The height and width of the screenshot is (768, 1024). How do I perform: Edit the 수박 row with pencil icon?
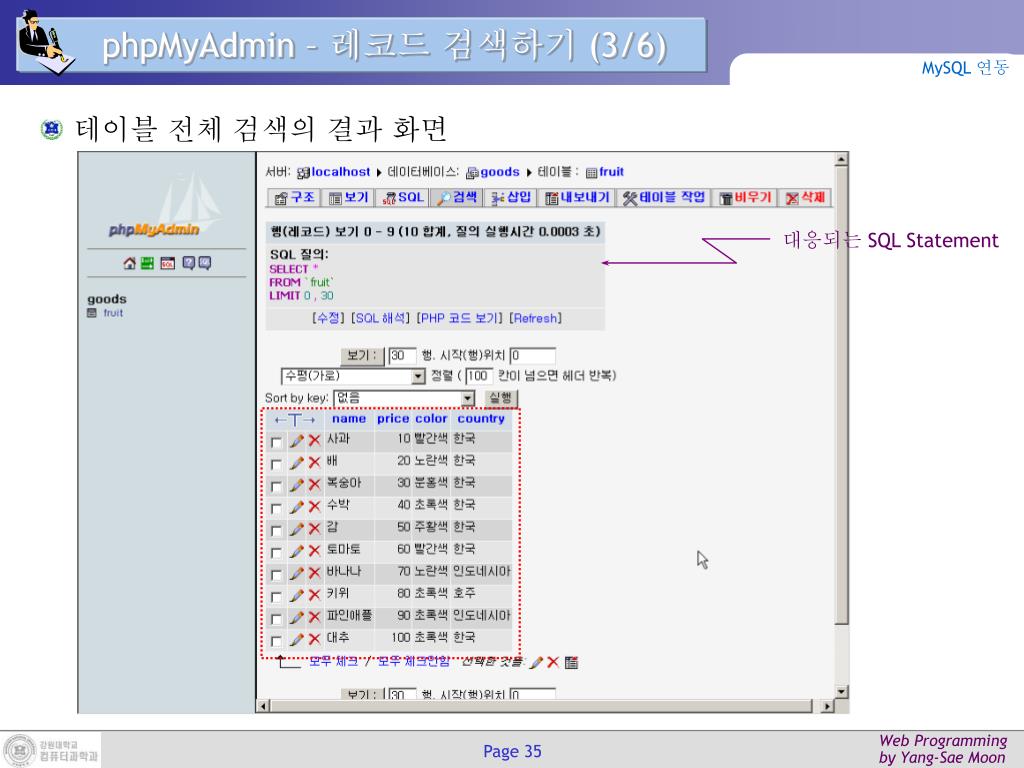[x=296, y=507]
